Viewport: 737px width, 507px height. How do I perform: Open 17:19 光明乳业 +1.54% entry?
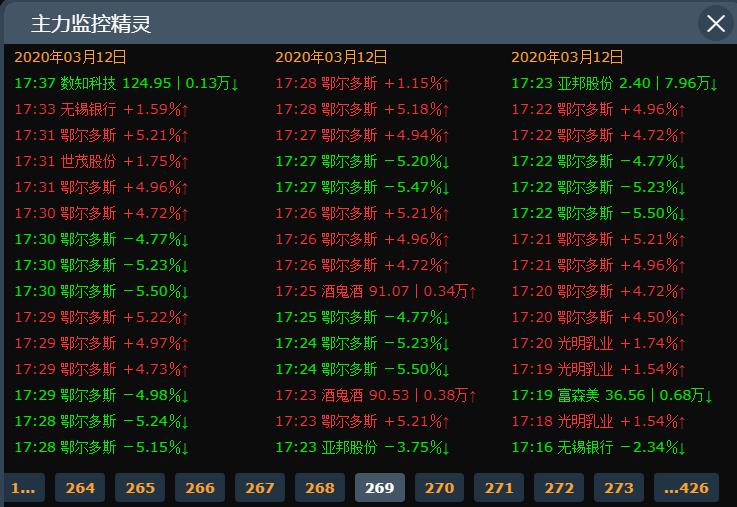pyautogui.click(x=598, y=369)
